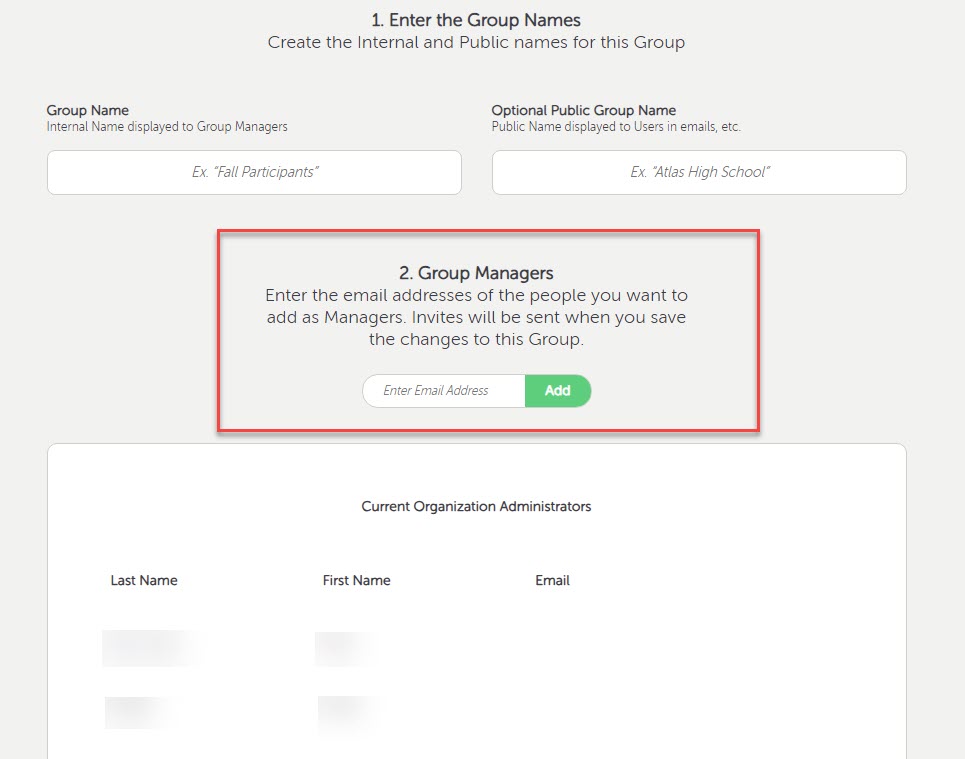Click the 'Current Organization Administrators' heading
The height and width of the screenshot is (759, 965).
(476, 506)
